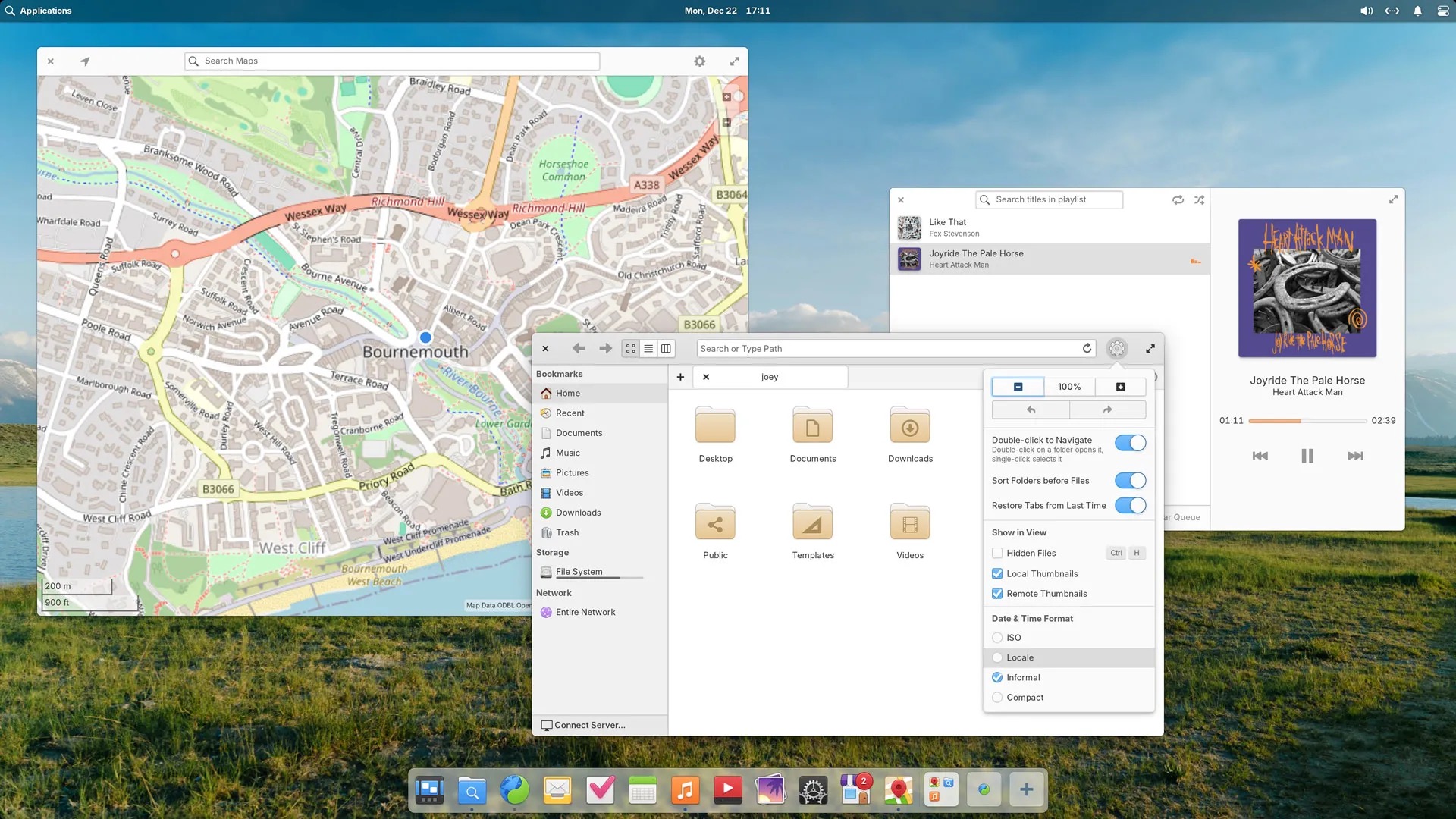Open the Maps settings gear menu

tap(699, 61)
